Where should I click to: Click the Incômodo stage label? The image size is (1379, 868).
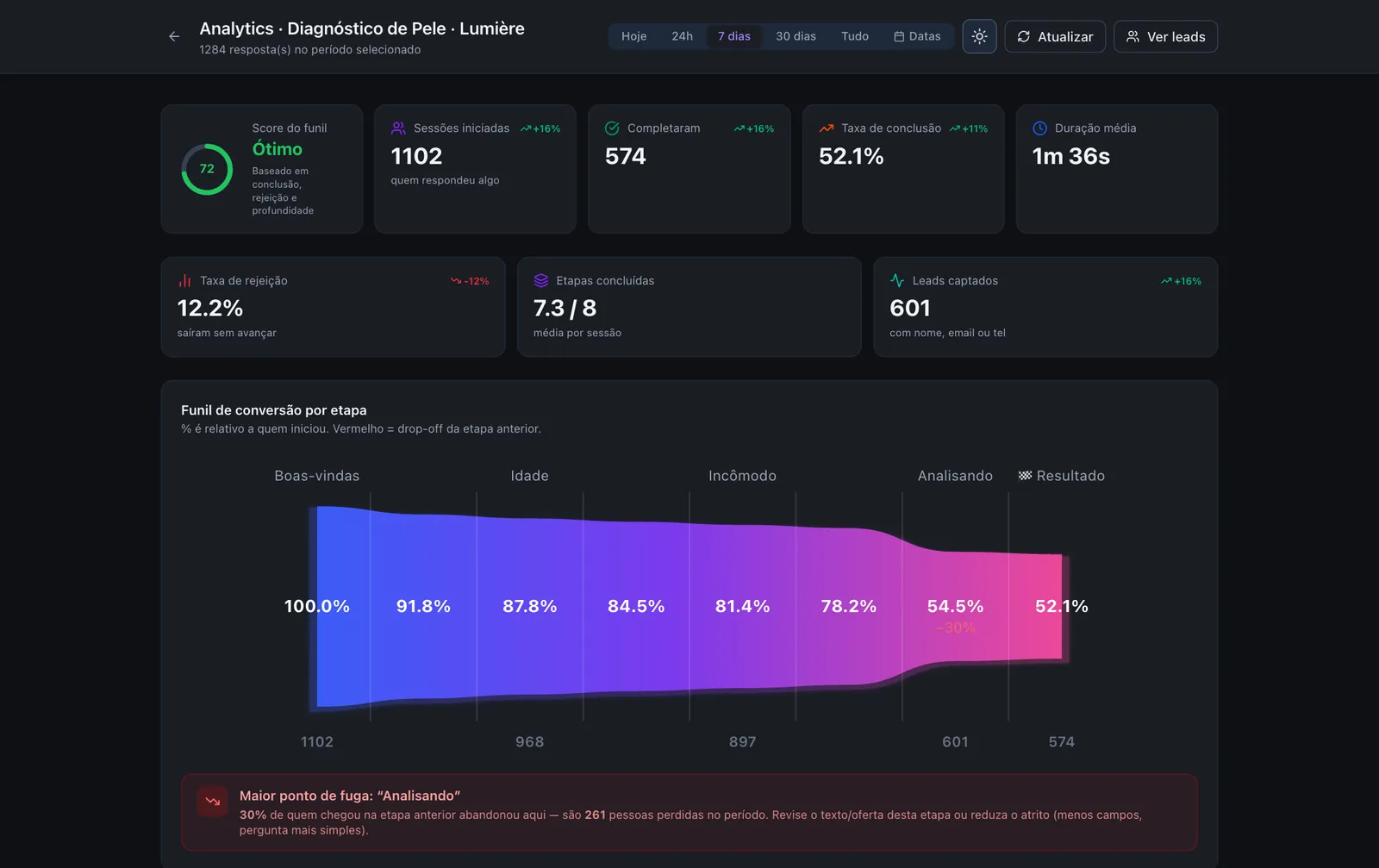click(x=742, y=476)
